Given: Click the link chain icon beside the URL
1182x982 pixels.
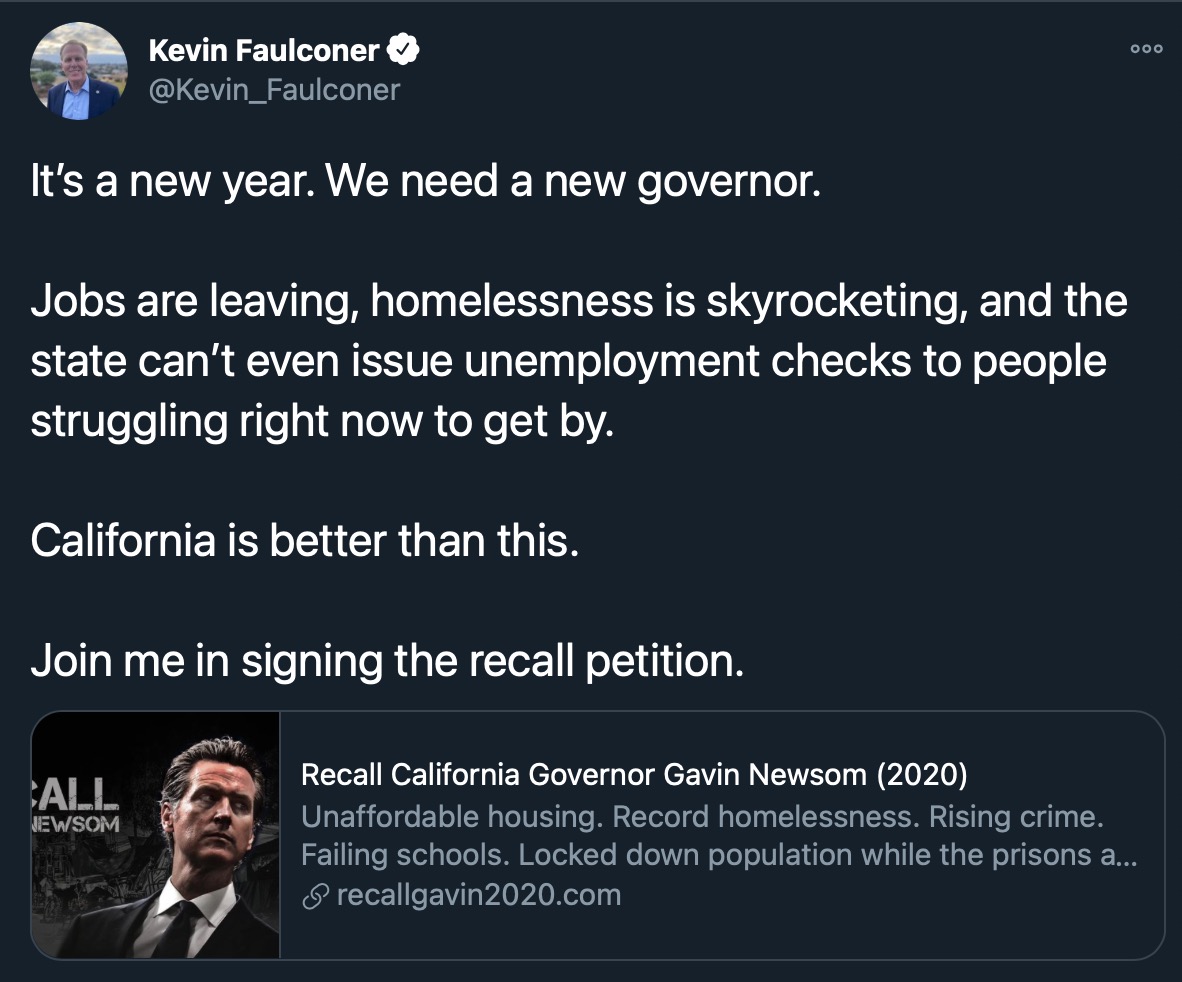Looking at the screenshot, I should pos(315,896).
